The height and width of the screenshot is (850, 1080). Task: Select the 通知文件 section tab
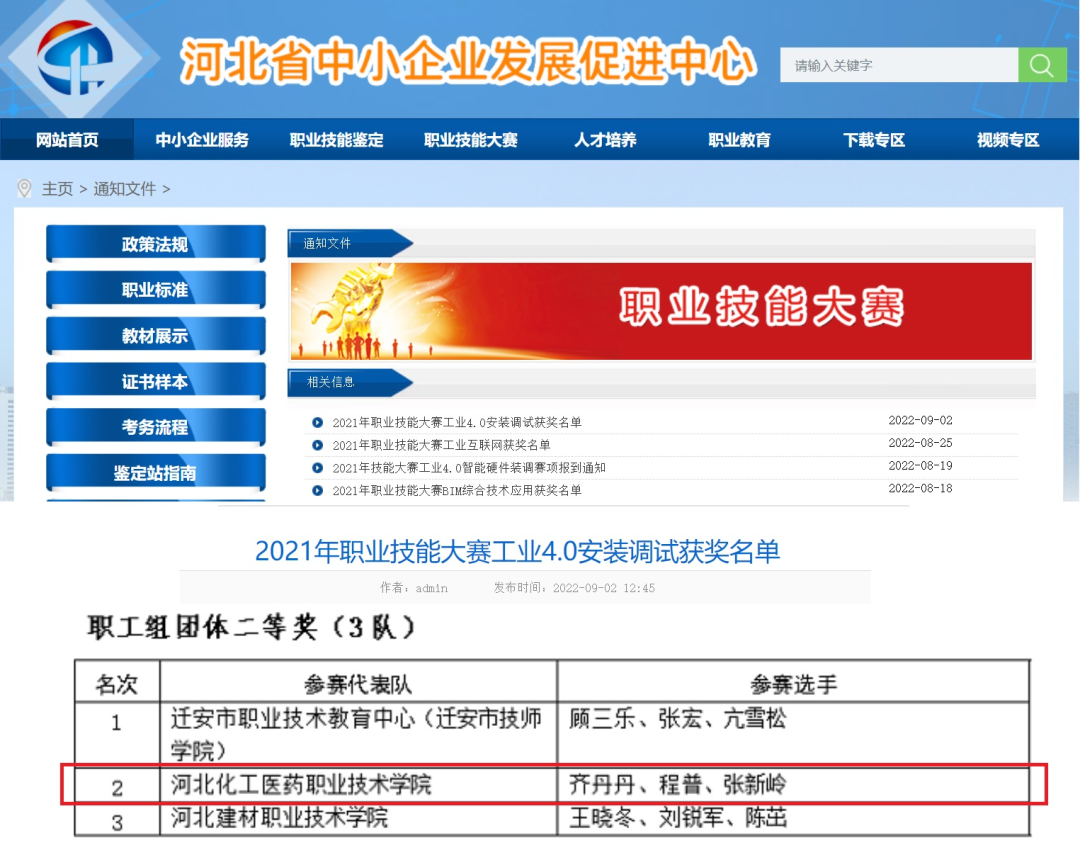point(350,243)
